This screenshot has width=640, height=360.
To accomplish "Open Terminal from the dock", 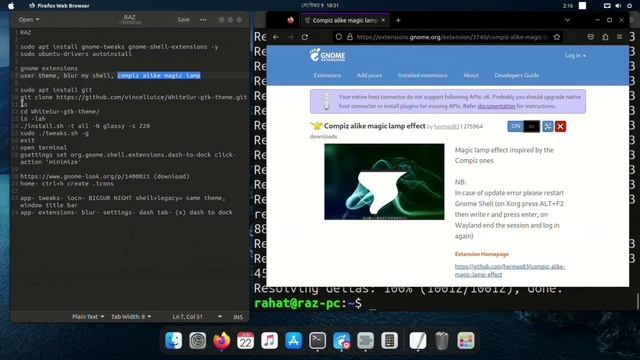I will [317, 340].
